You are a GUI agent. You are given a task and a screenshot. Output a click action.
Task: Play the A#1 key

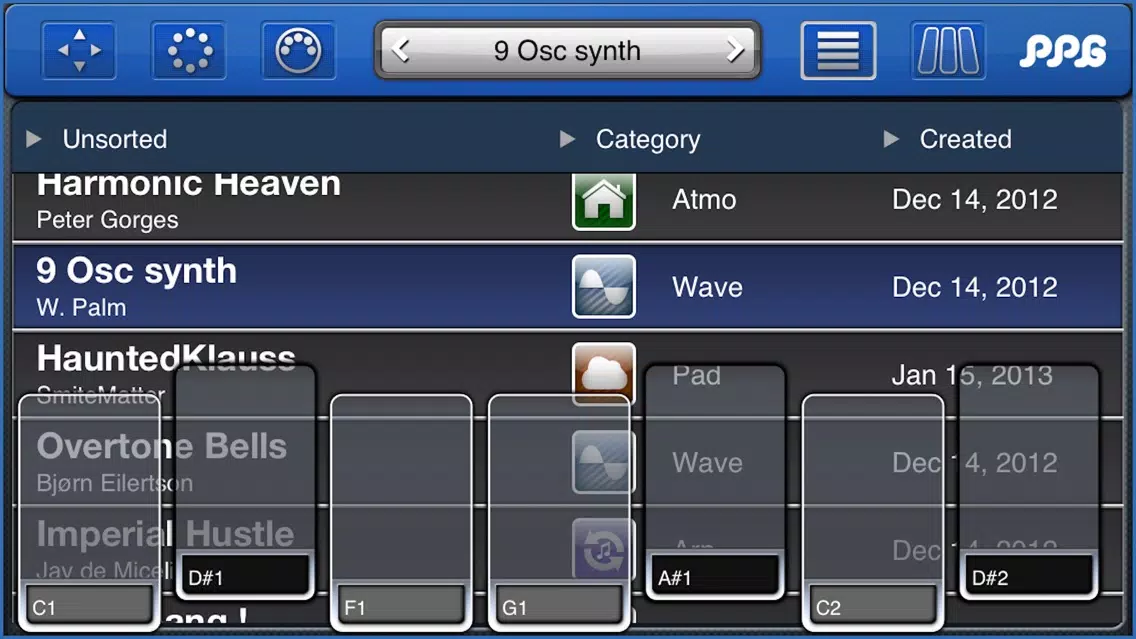click(715, 482)
